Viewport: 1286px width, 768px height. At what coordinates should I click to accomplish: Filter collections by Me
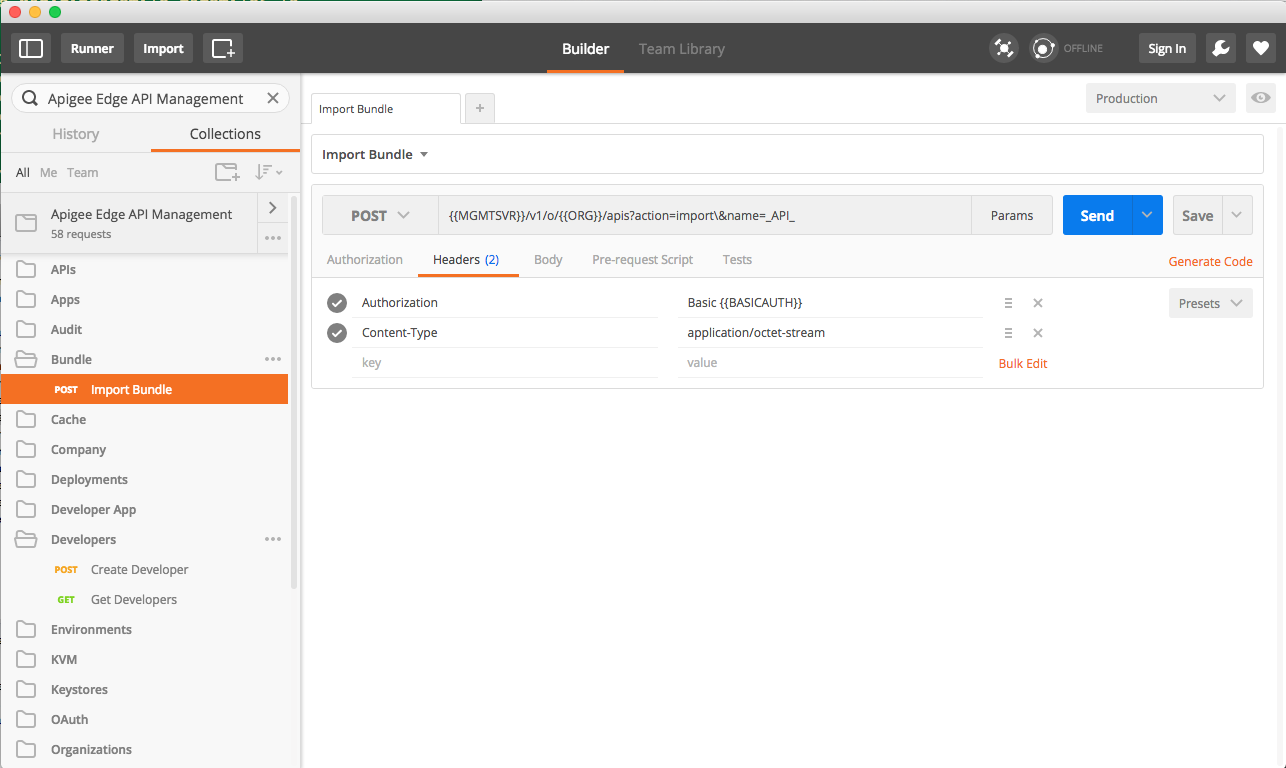pyautogui.click(x=48, y=172)
